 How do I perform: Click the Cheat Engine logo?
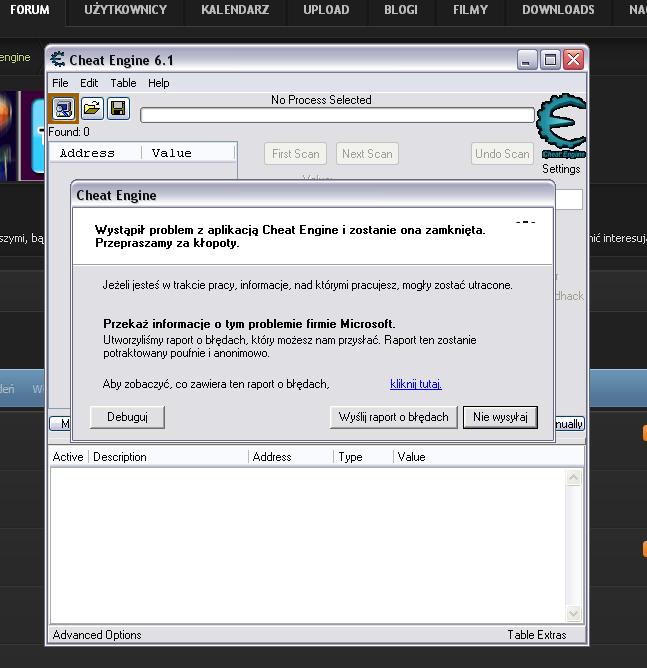[560, 126]
